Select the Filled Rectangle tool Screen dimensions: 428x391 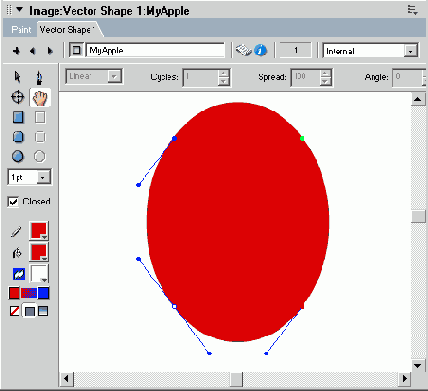click(18, 117)
